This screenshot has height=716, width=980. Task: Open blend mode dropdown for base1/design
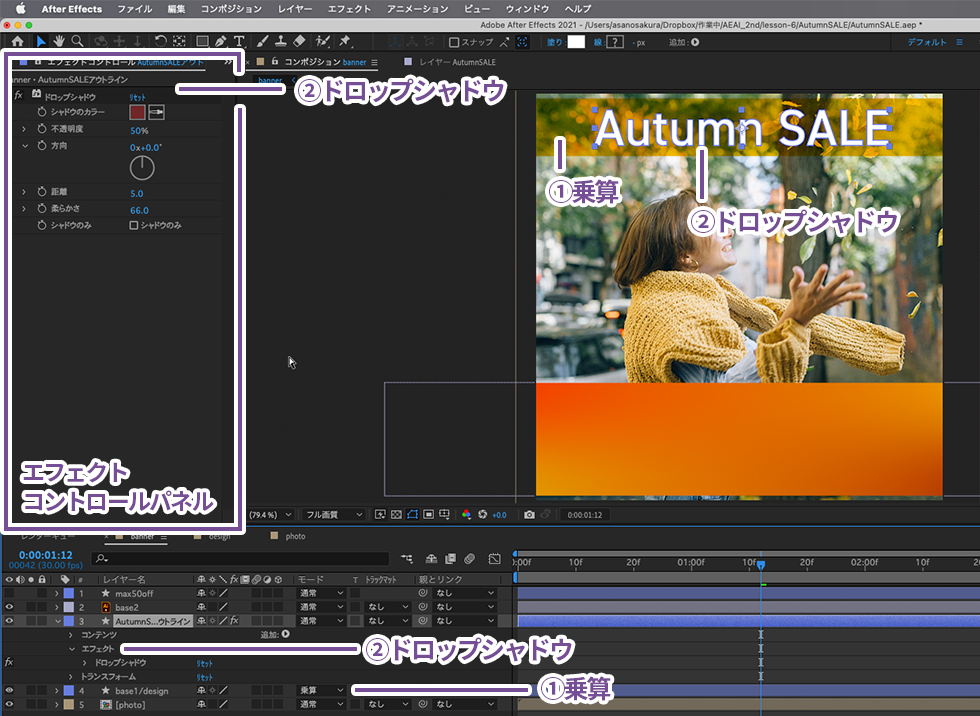[321, 690]
